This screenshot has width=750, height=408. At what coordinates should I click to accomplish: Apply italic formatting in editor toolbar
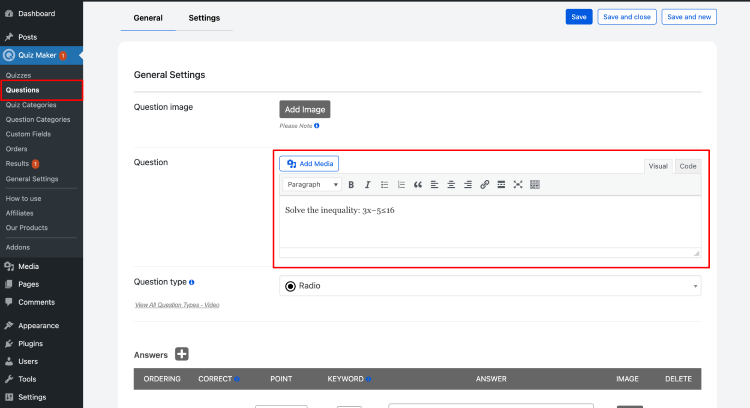point(367,185)
